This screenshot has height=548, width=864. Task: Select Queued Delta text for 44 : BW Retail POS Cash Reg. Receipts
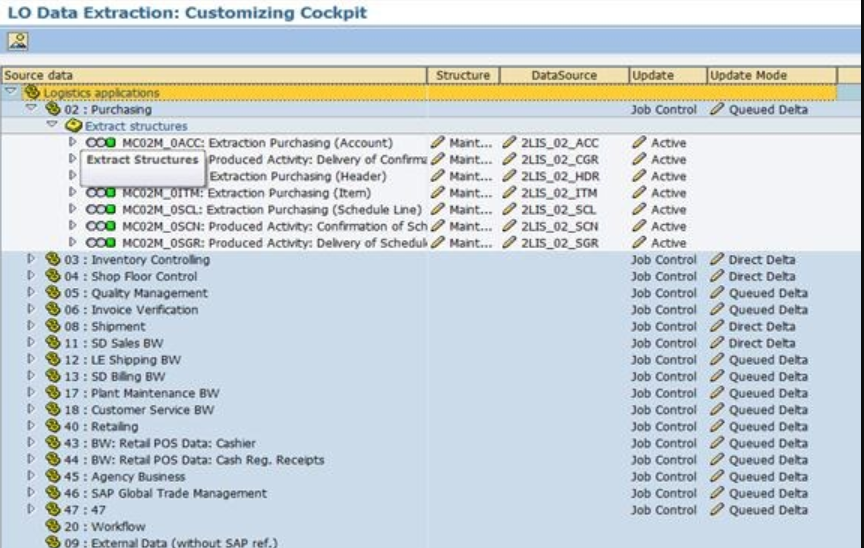point(768,460)
